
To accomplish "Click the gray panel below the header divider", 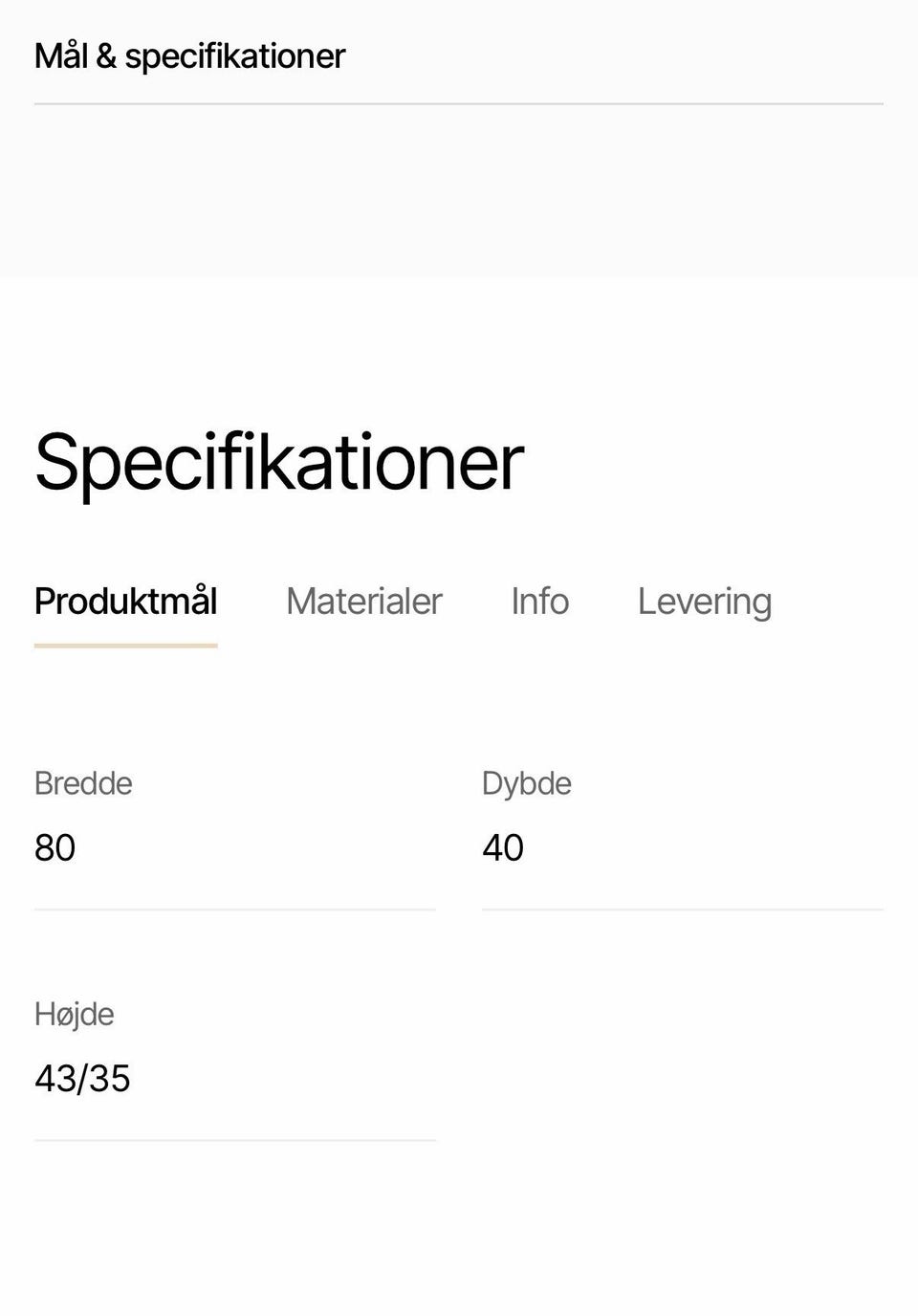I will tap(459, 191).
